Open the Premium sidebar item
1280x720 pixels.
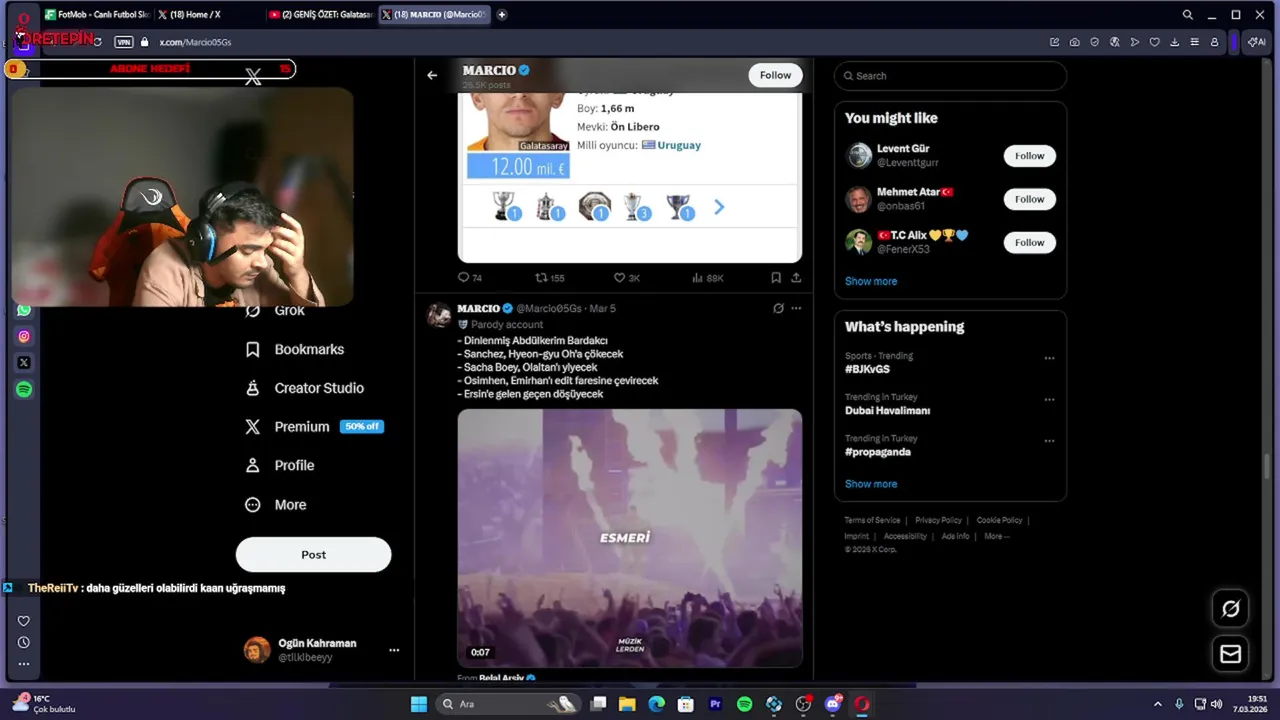[x=314, y=426]
